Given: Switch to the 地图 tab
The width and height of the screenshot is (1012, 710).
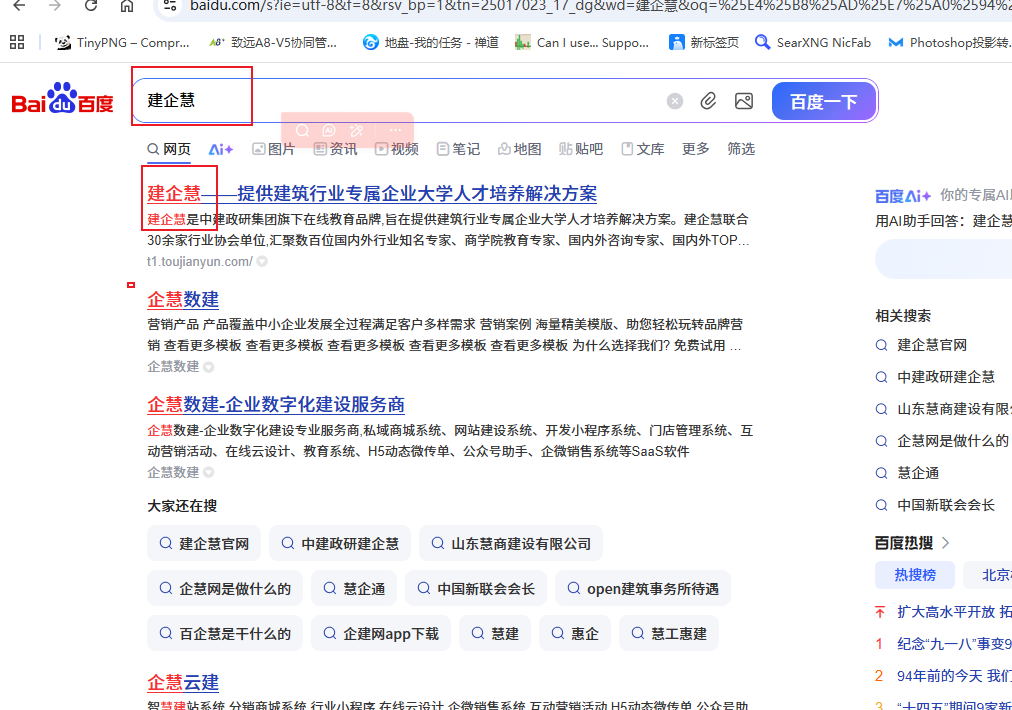Looking at the screenshot, I should (520, 149).
